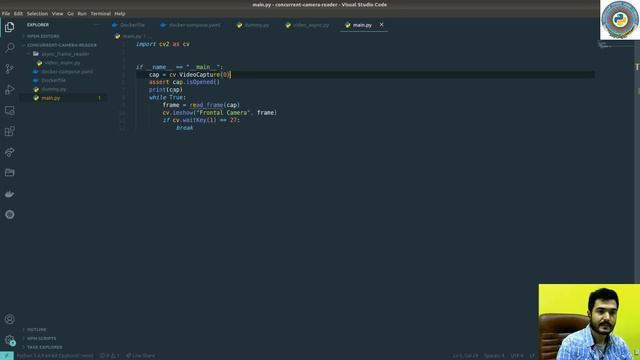Change UTF-8 encoding in status bar
Viewport: 640px width, 360px height.
[517, 356]
